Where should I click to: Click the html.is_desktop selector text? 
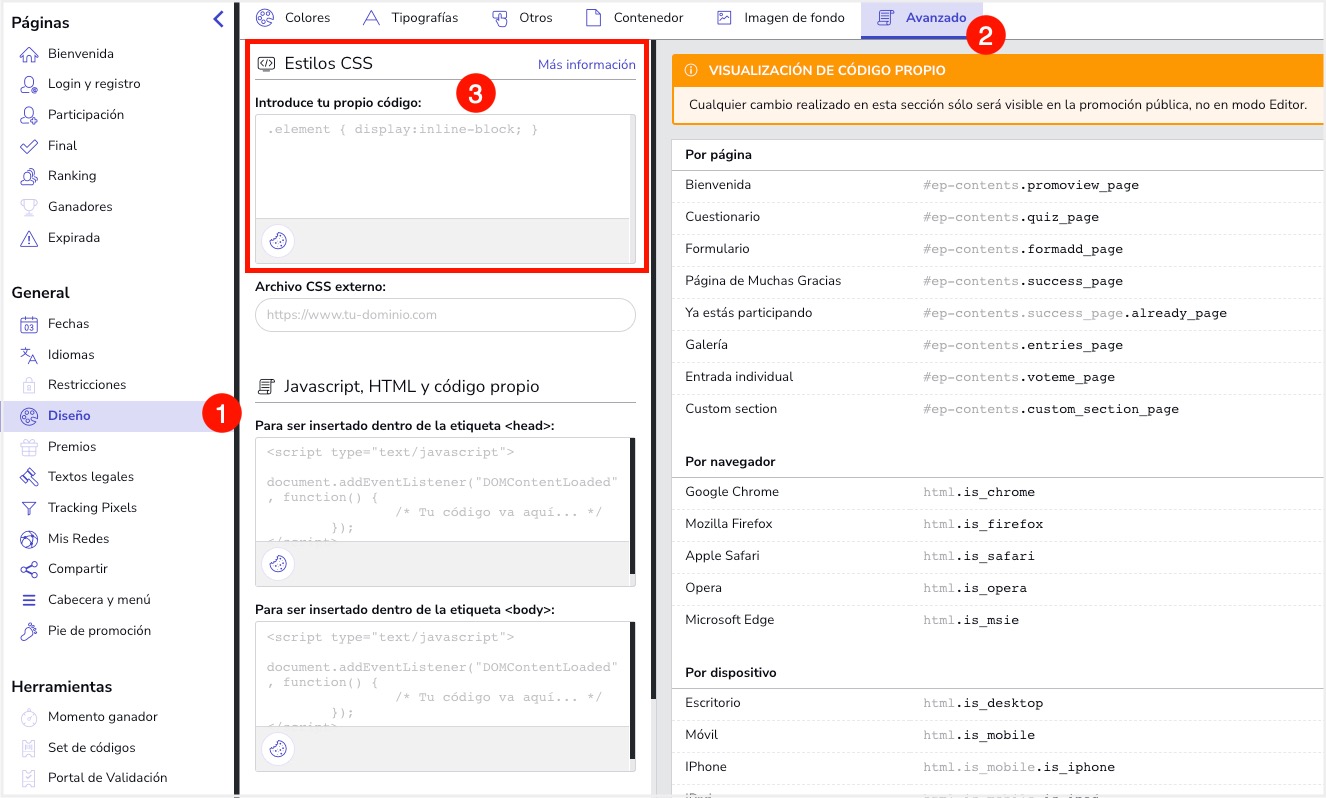[983, 703]
